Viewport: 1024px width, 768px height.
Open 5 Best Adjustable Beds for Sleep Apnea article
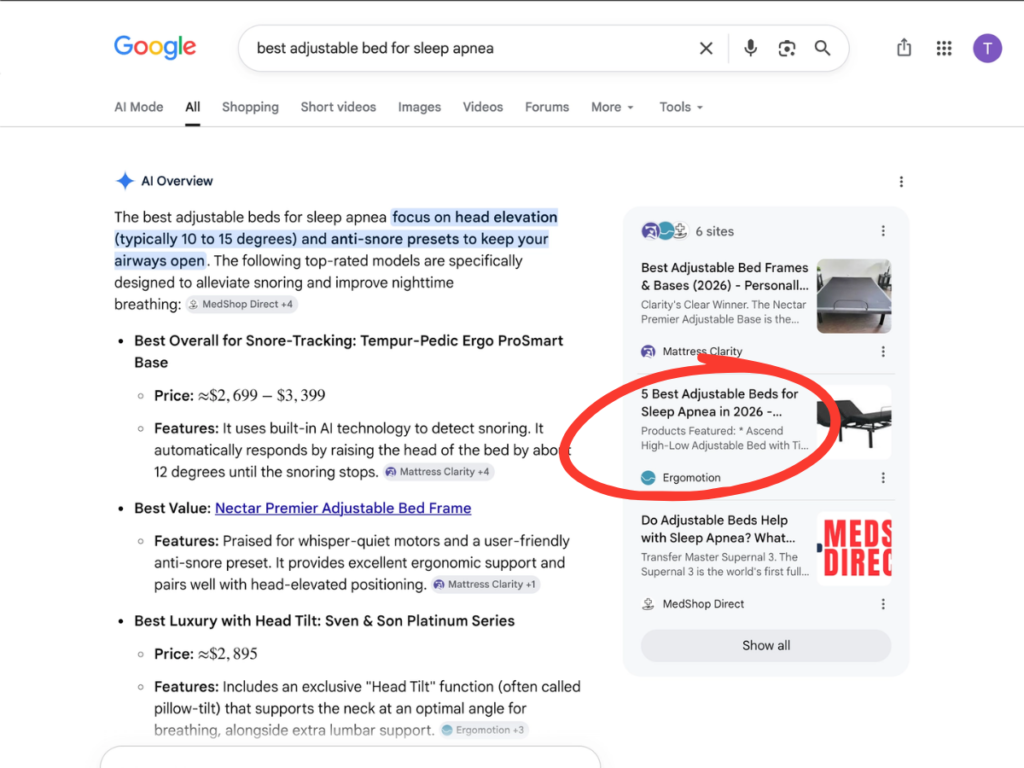click(x=719, y=403)
